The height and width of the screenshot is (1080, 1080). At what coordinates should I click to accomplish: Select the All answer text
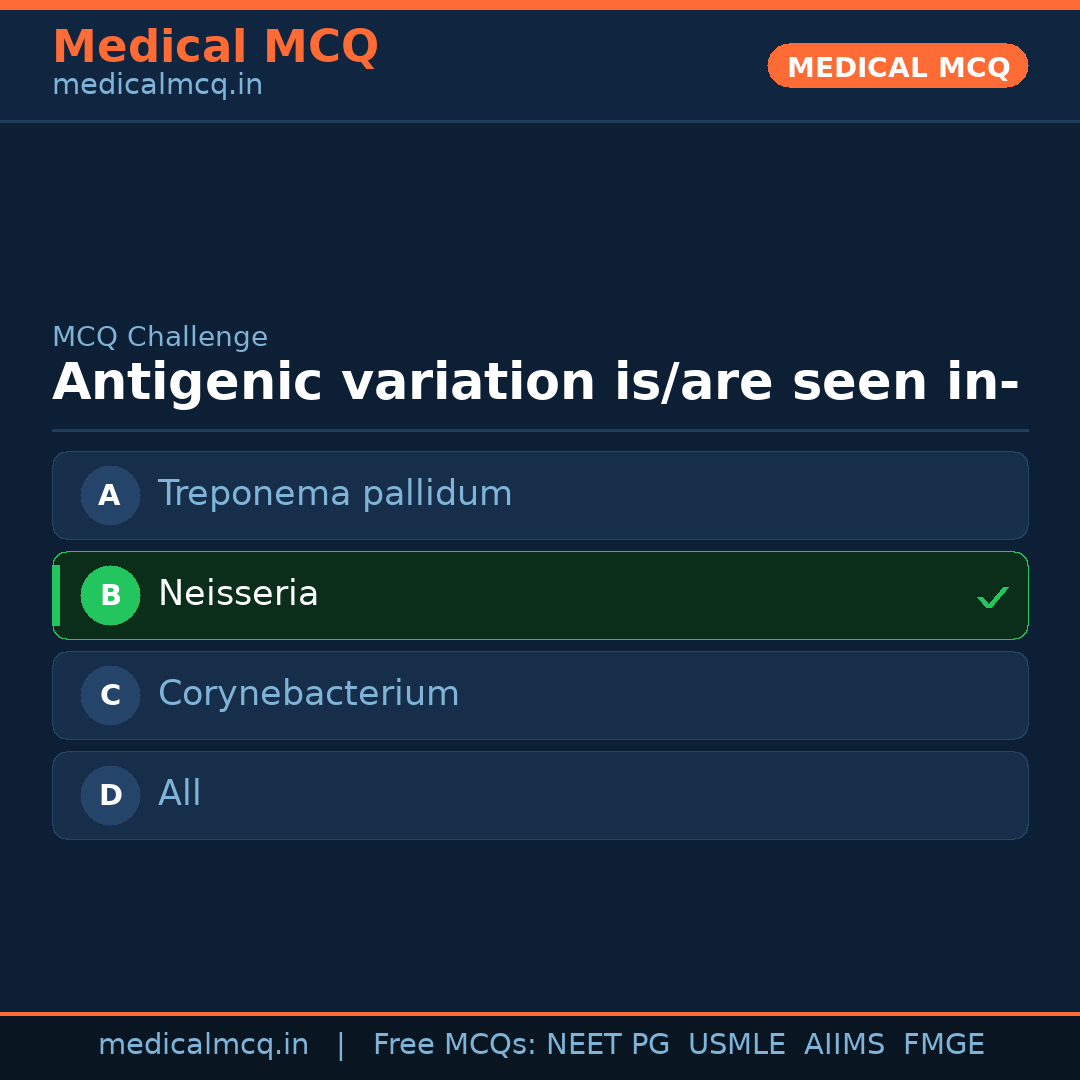point(180,794)
